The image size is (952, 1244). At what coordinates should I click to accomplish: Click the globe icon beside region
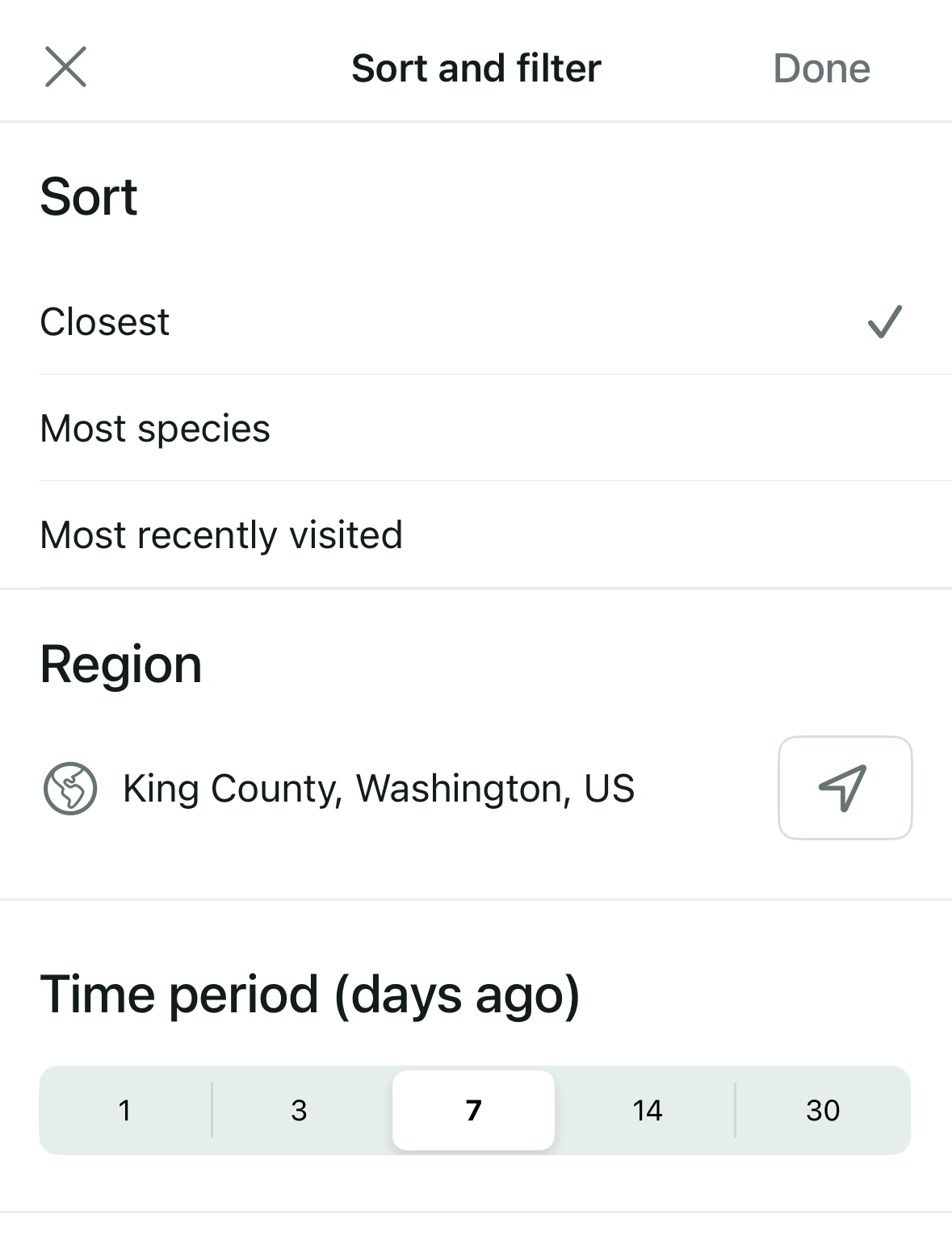click(x=70, y=789)
